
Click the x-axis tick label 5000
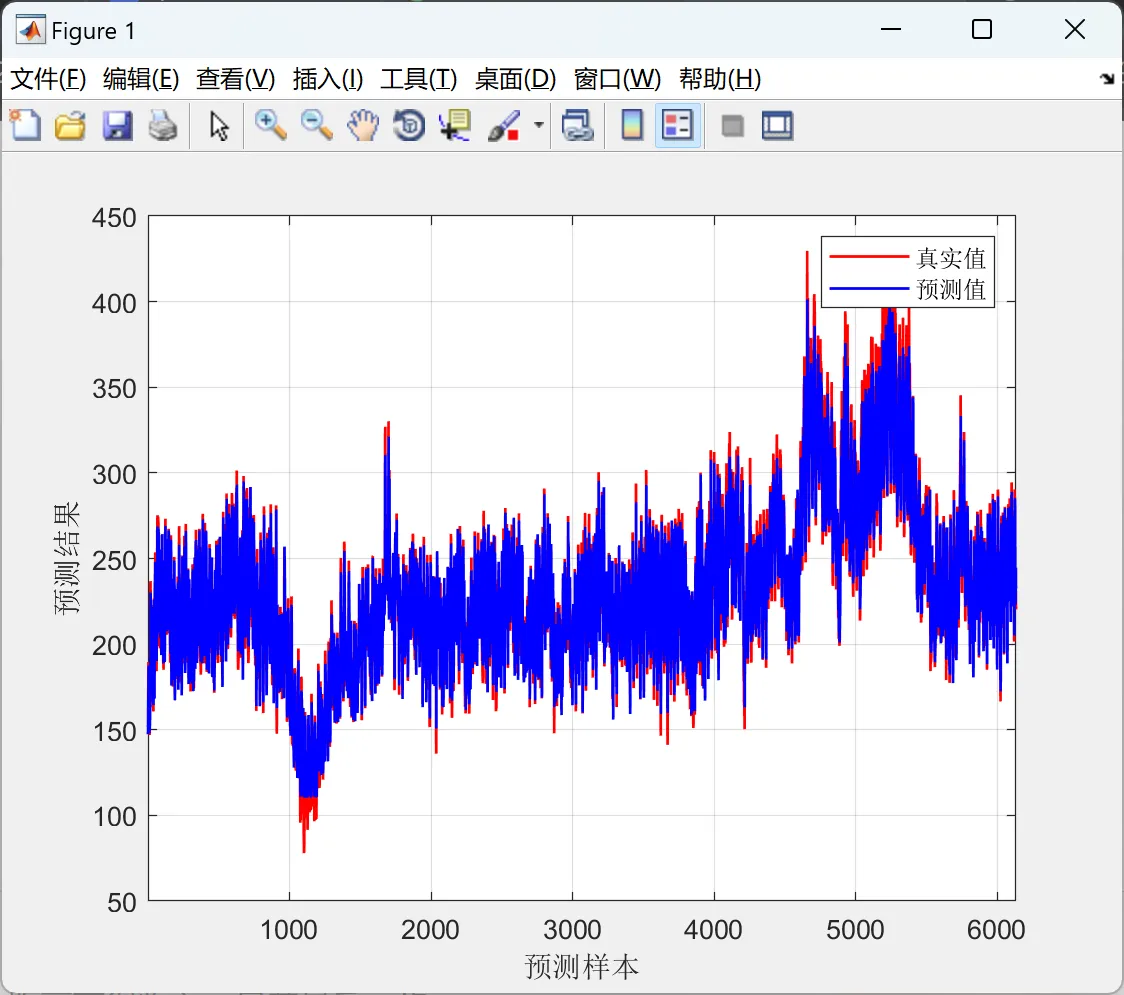855,930
